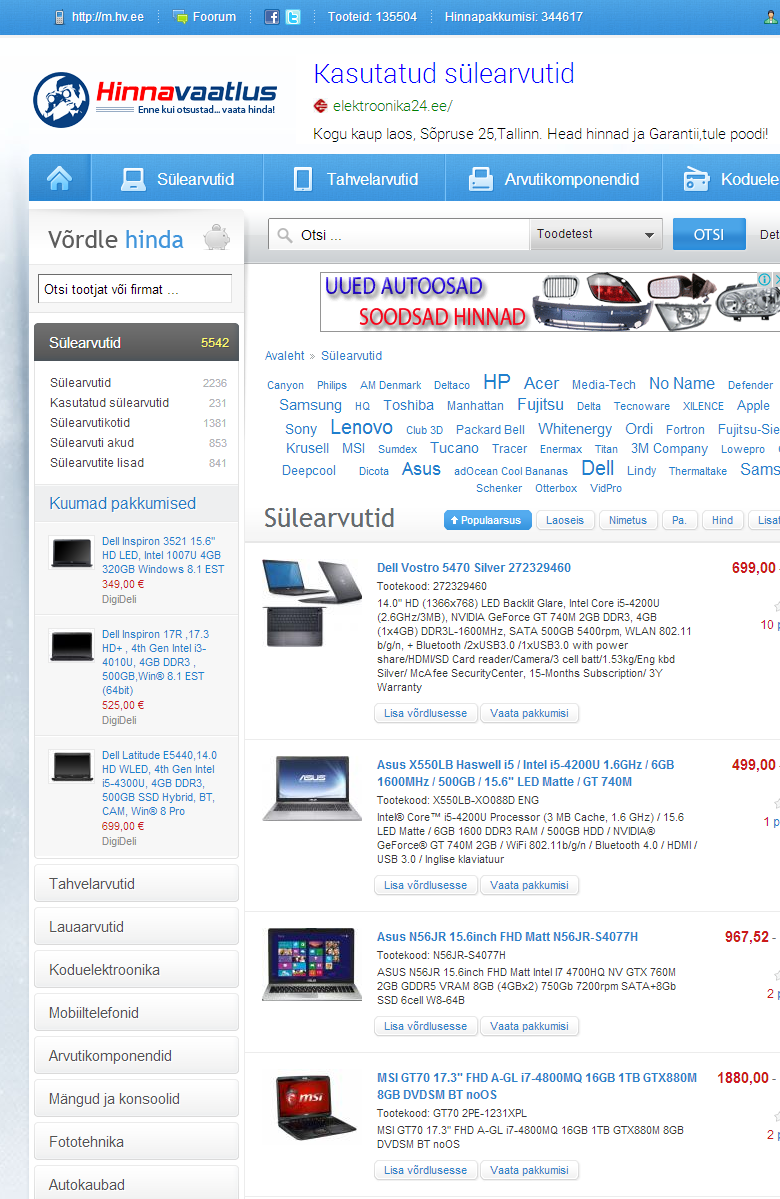
Task: Open Dell Inspiron 17R hot offer link
Action: [x=156, y=661]
